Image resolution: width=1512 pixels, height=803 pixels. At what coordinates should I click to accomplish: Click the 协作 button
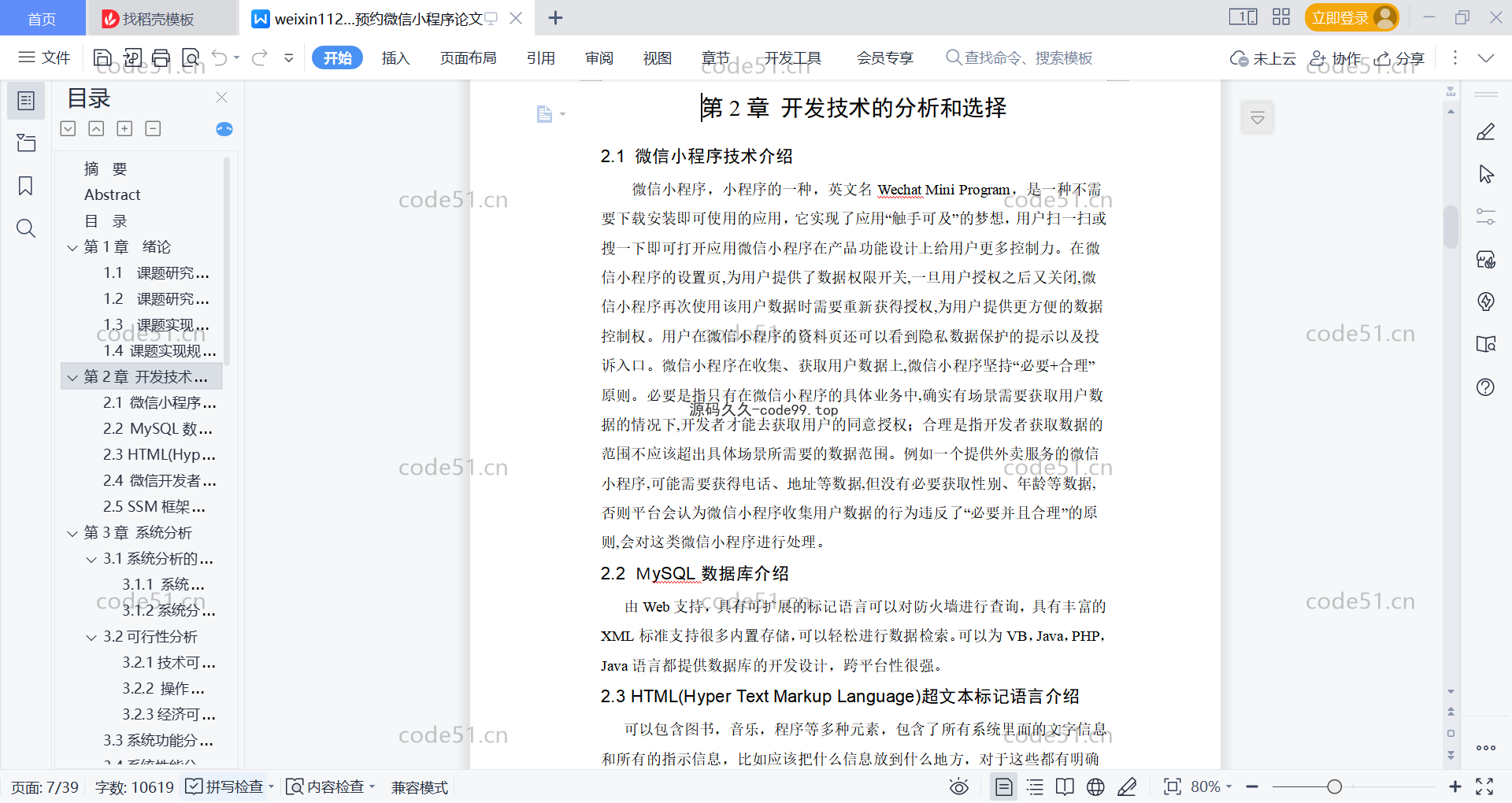tap(1336, 57)
